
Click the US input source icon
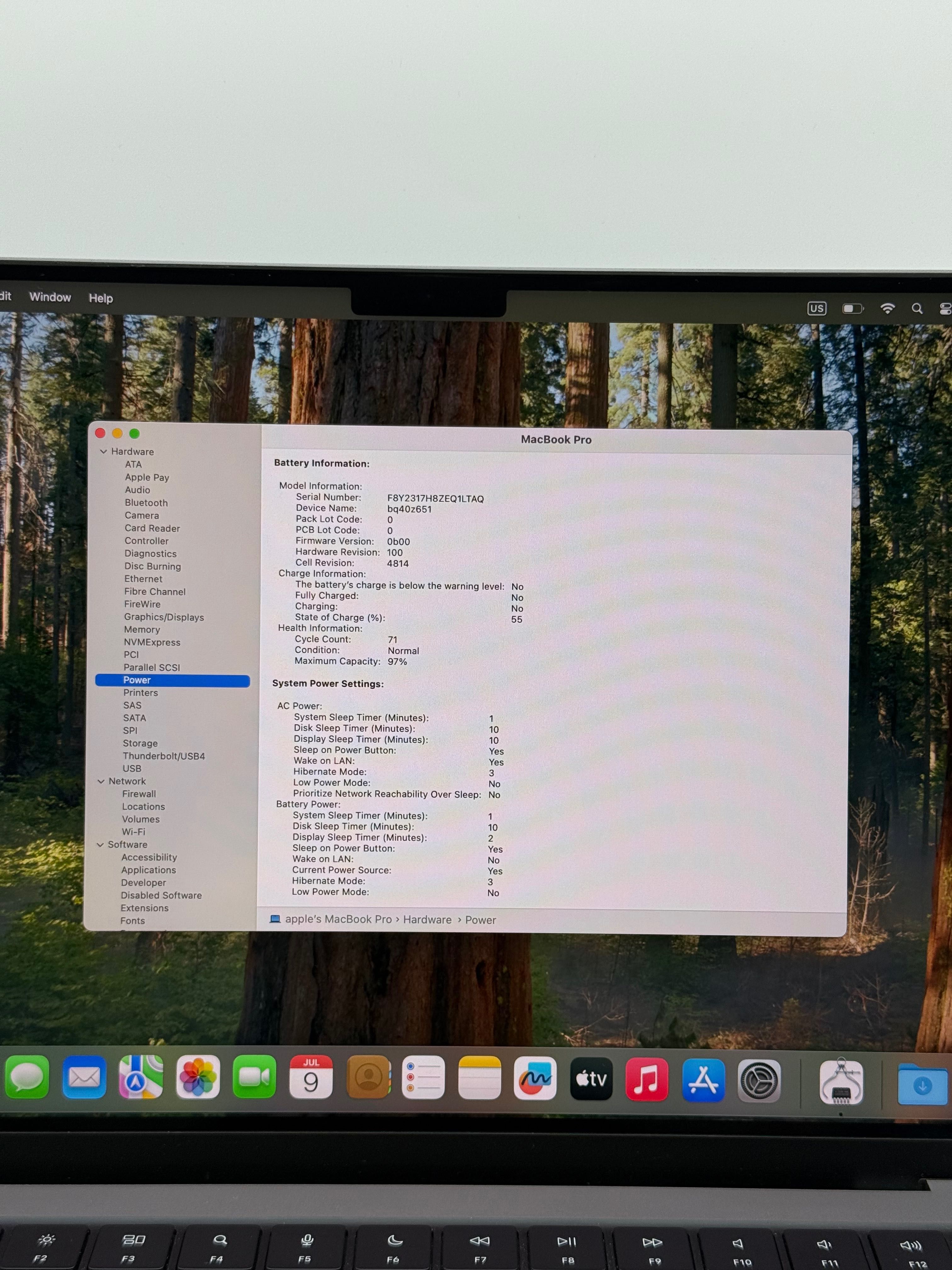click(x=817, y=308)
